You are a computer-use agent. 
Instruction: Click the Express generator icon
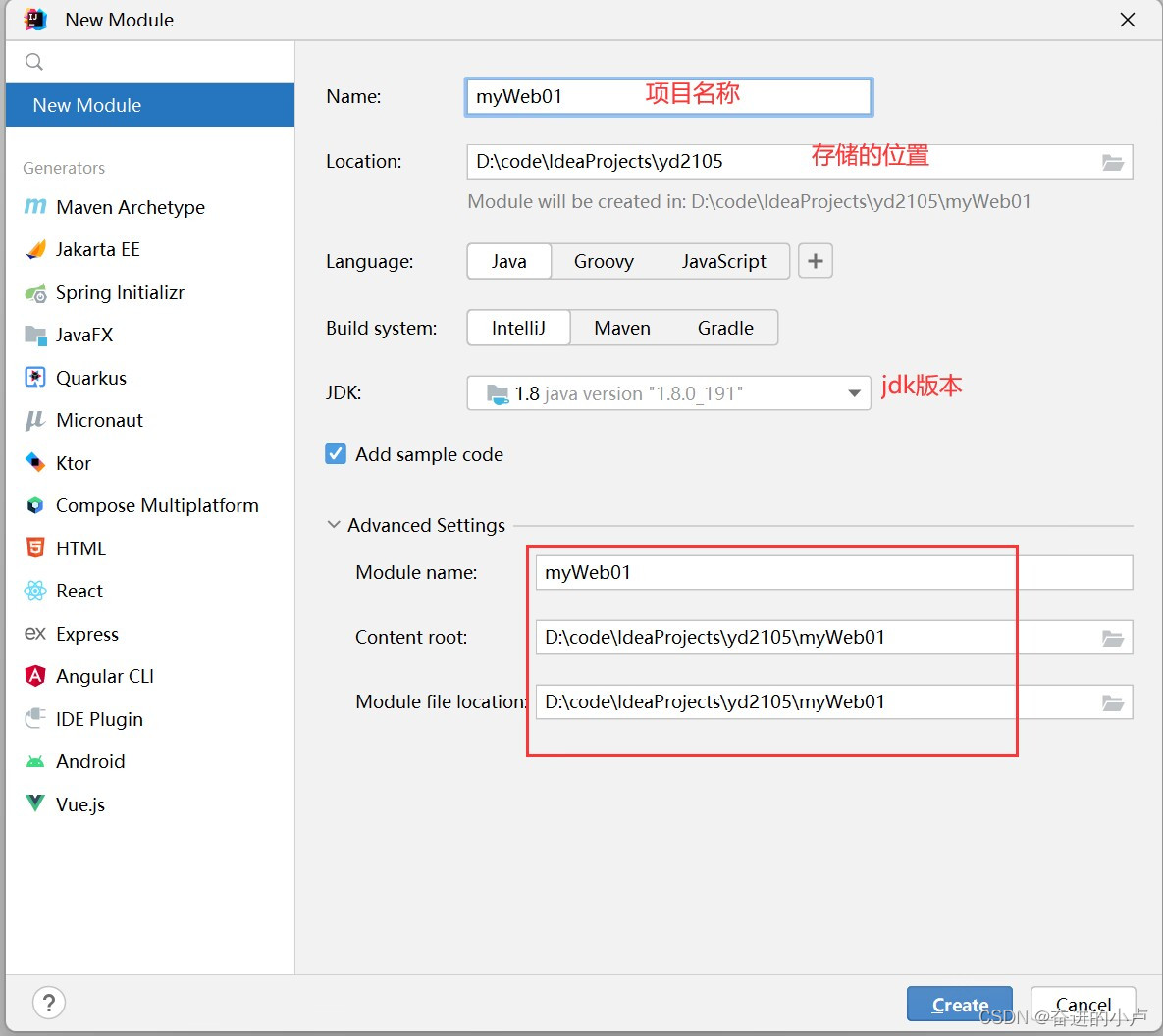[35, 634]
